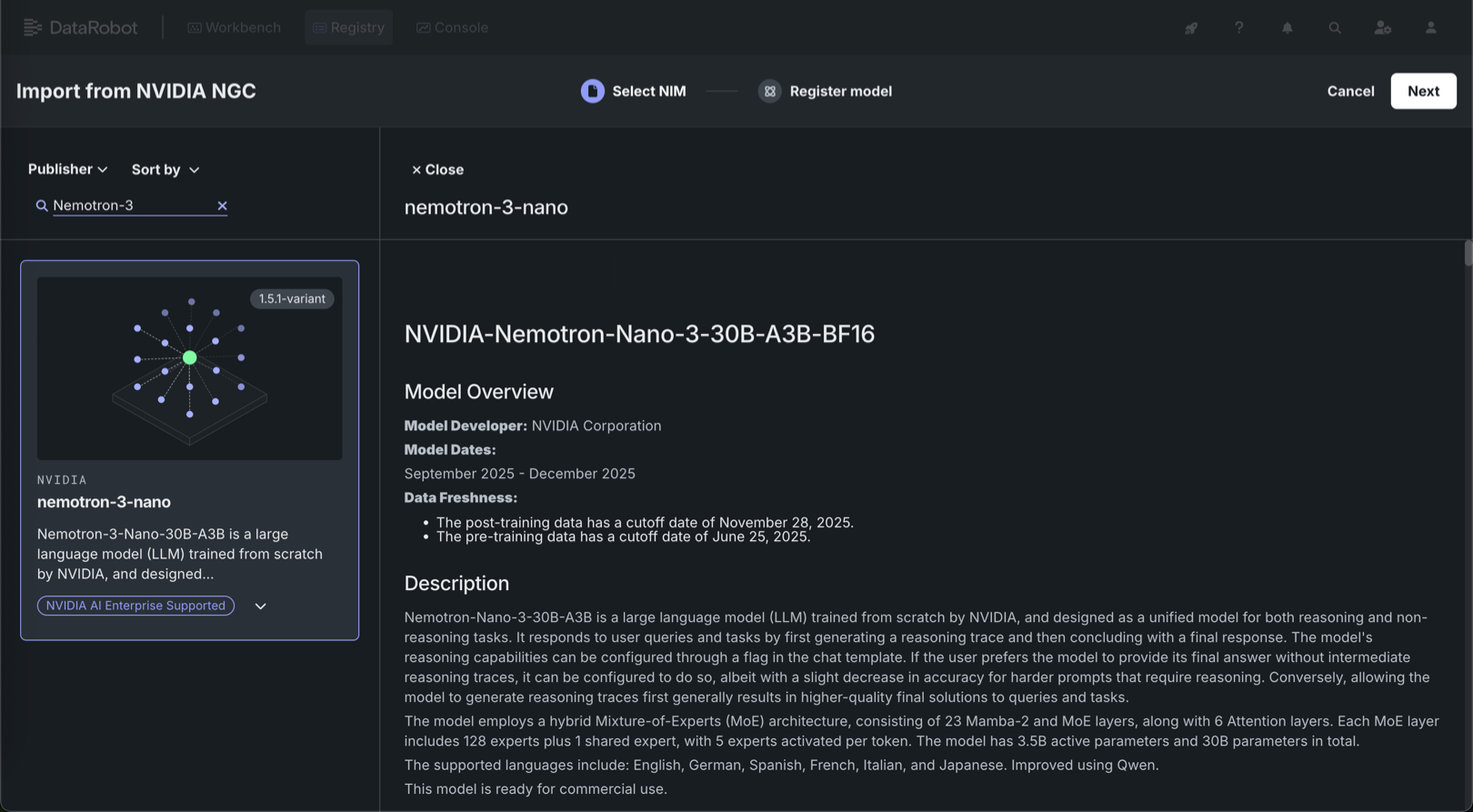Open the notifications bell icon
The image size is (1473, 812).
coord(1287,28)
